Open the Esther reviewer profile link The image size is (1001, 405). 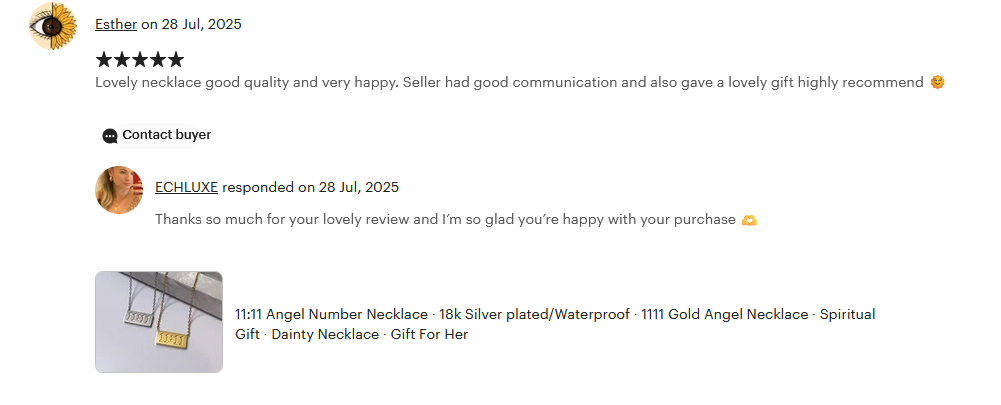116,24
